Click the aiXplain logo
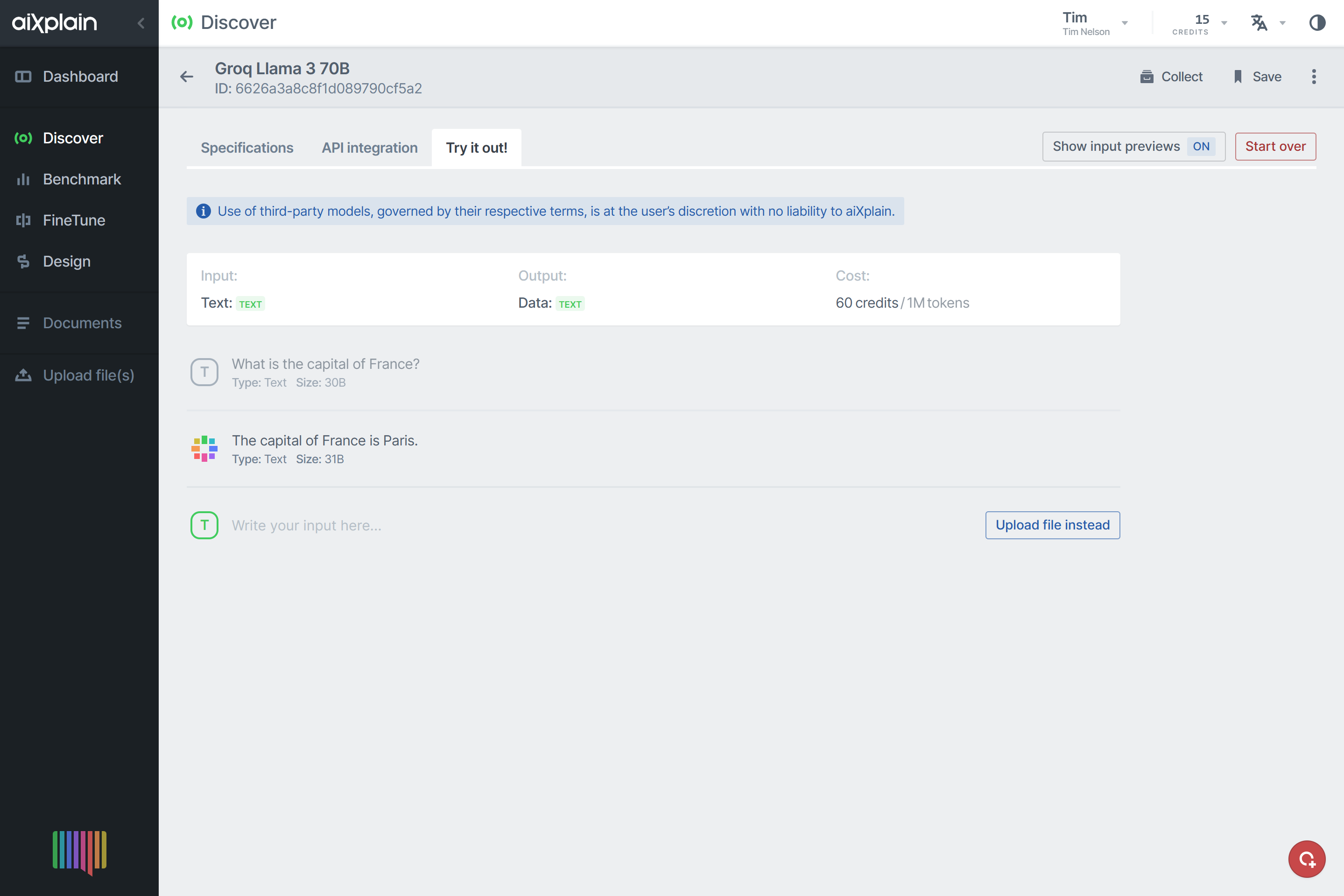1344x896 pixels. point(55,22)
